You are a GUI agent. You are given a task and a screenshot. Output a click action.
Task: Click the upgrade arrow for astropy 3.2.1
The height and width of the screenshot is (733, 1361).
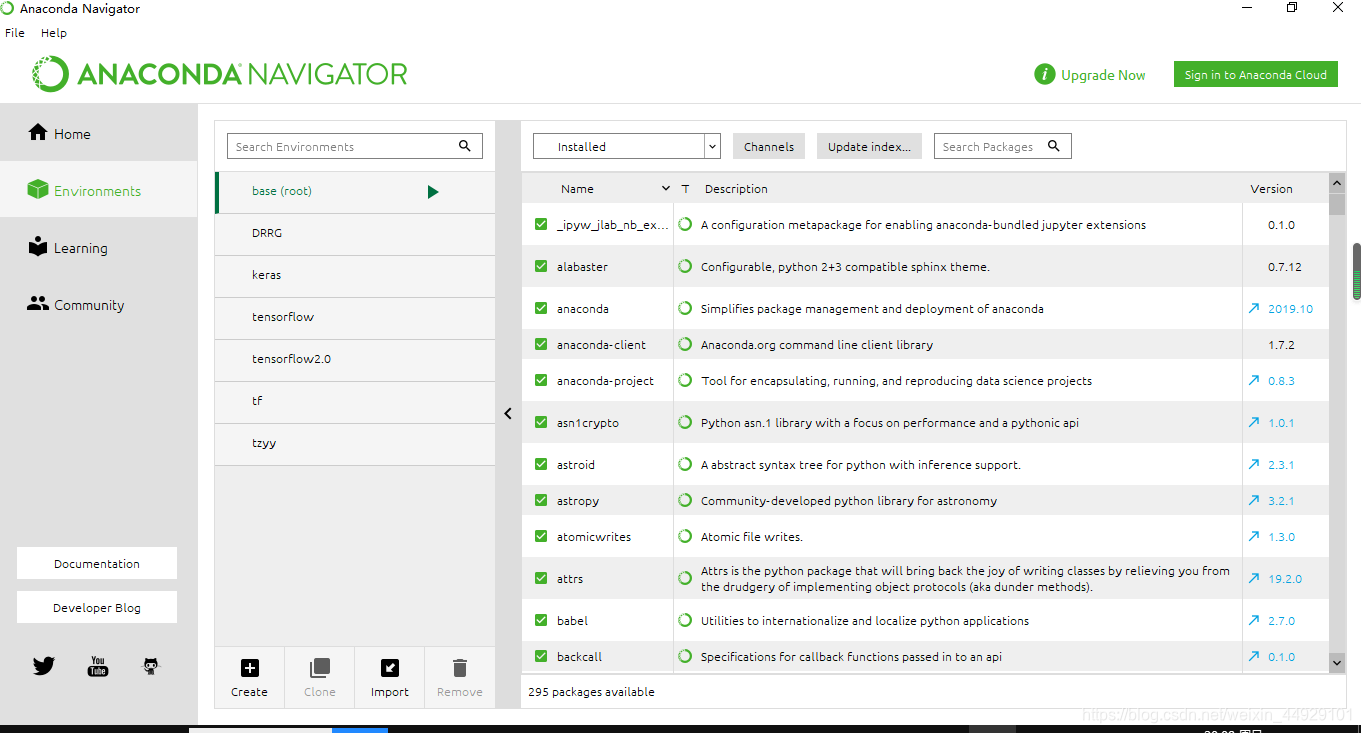click(1254, 501)
